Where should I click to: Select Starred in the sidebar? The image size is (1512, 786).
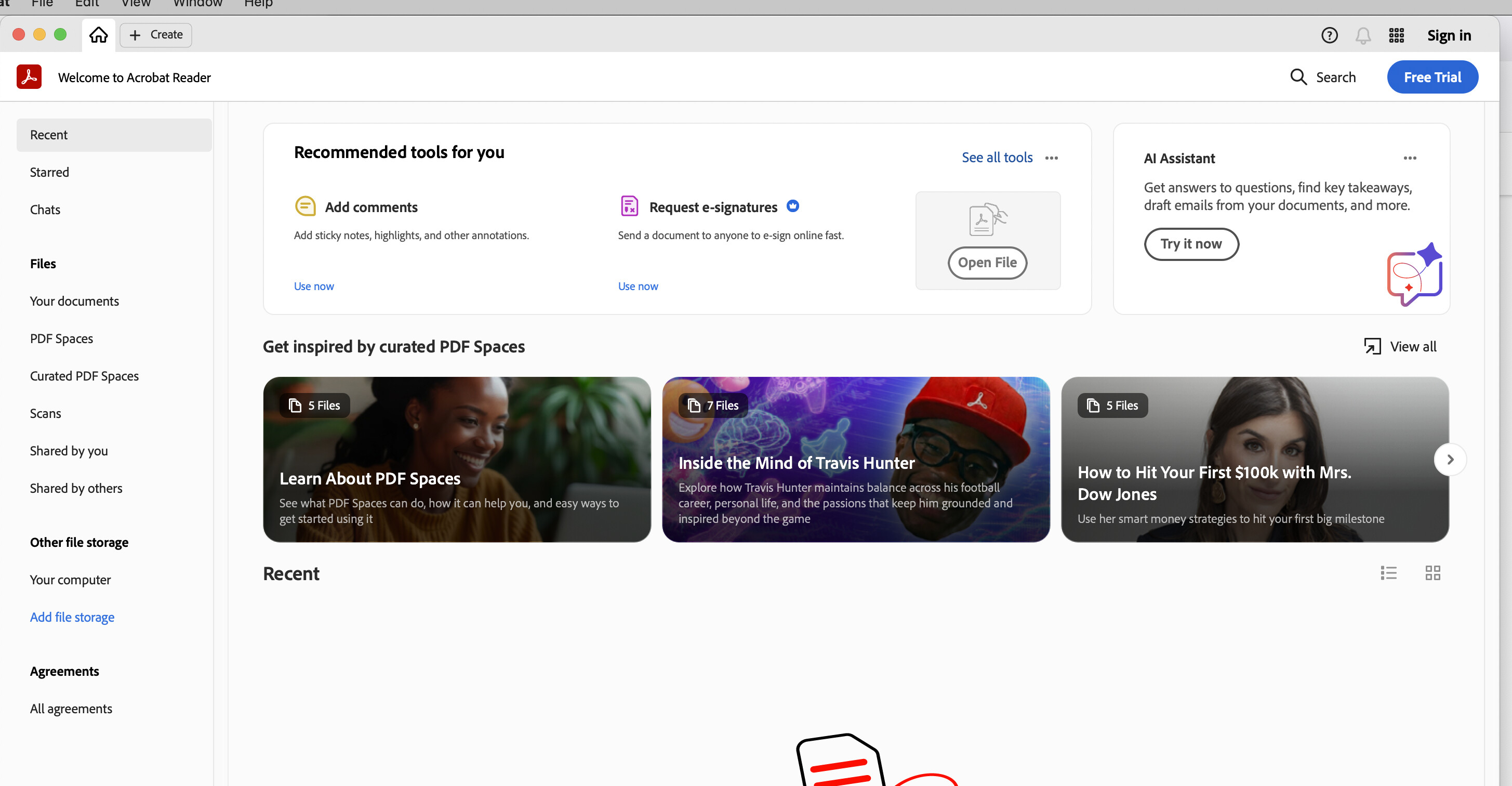point(49,172)
